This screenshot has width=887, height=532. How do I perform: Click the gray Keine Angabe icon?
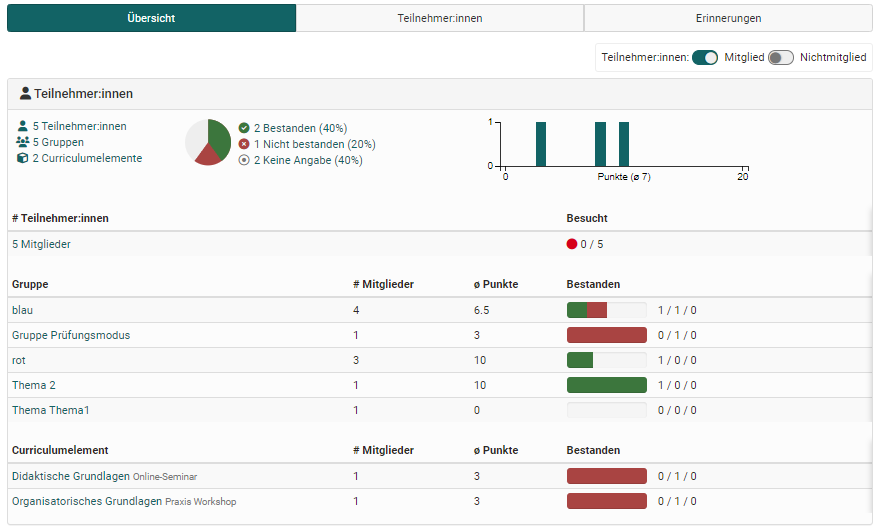(244, 160)
